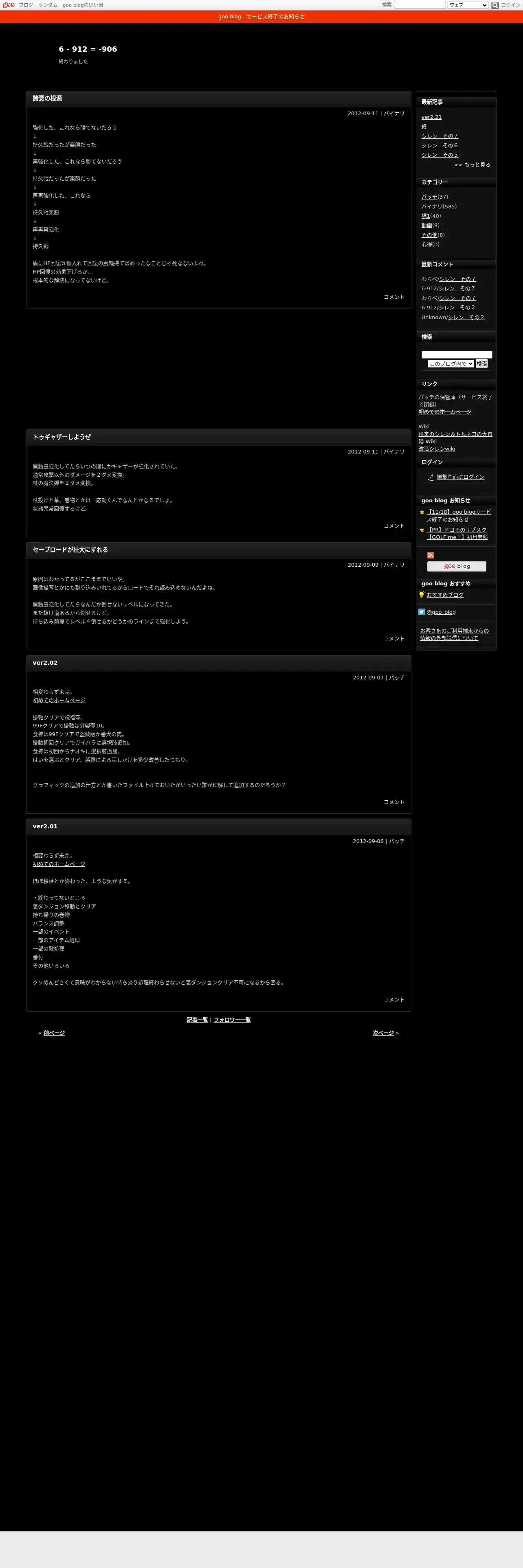Open ver2.21 in the 最新記事 list

[432, 117]
